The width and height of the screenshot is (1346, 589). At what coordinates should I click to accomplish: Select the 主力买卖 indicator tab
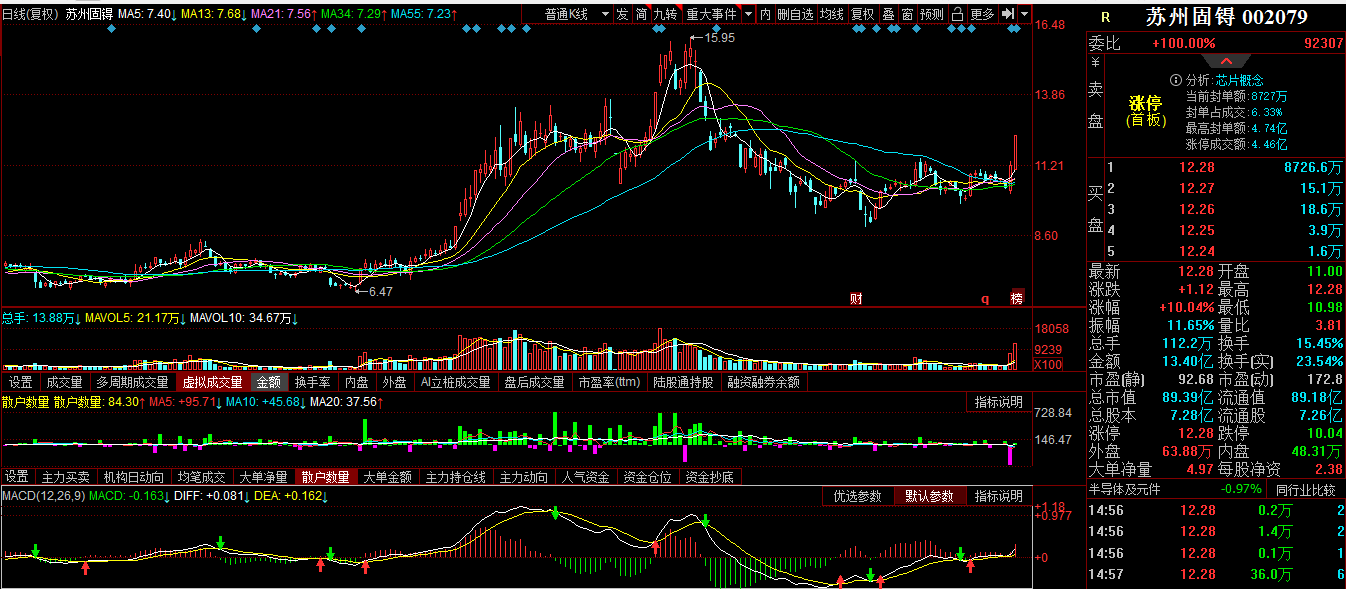tap(66, 477)
